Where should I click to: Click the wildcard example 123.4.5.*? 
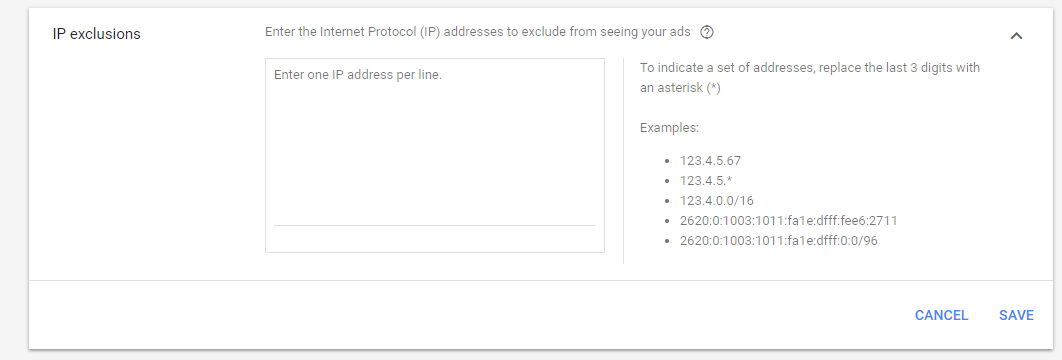[x=706, y=181]
